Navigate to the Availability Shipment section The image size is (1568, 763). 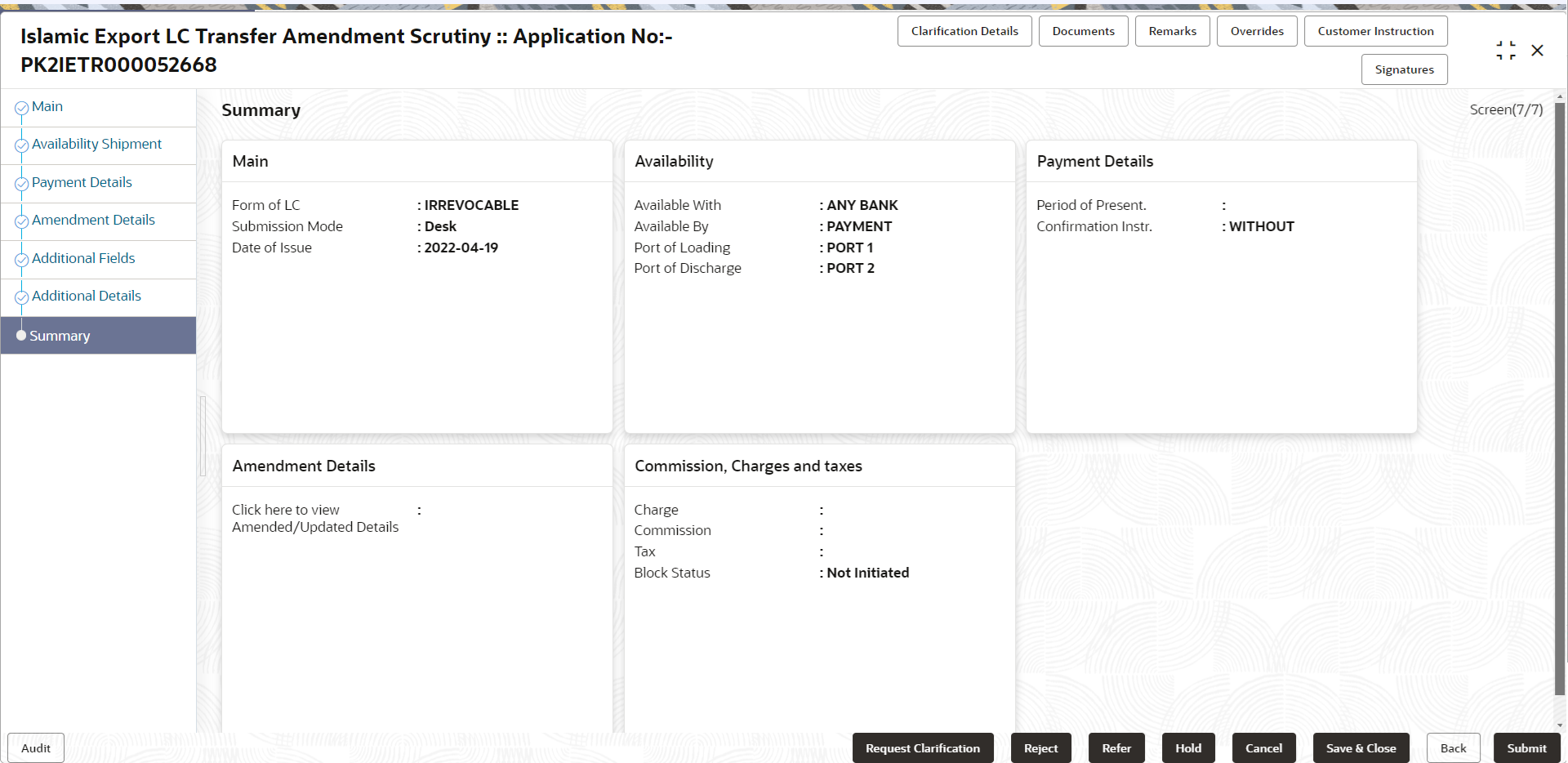[x=96, y=144]
